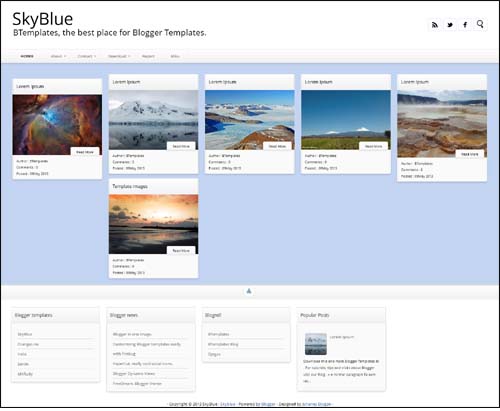Screen dimensions: 500x411
Task: Open Lorem Ipsum title above the nebula image
Action: 30,86
